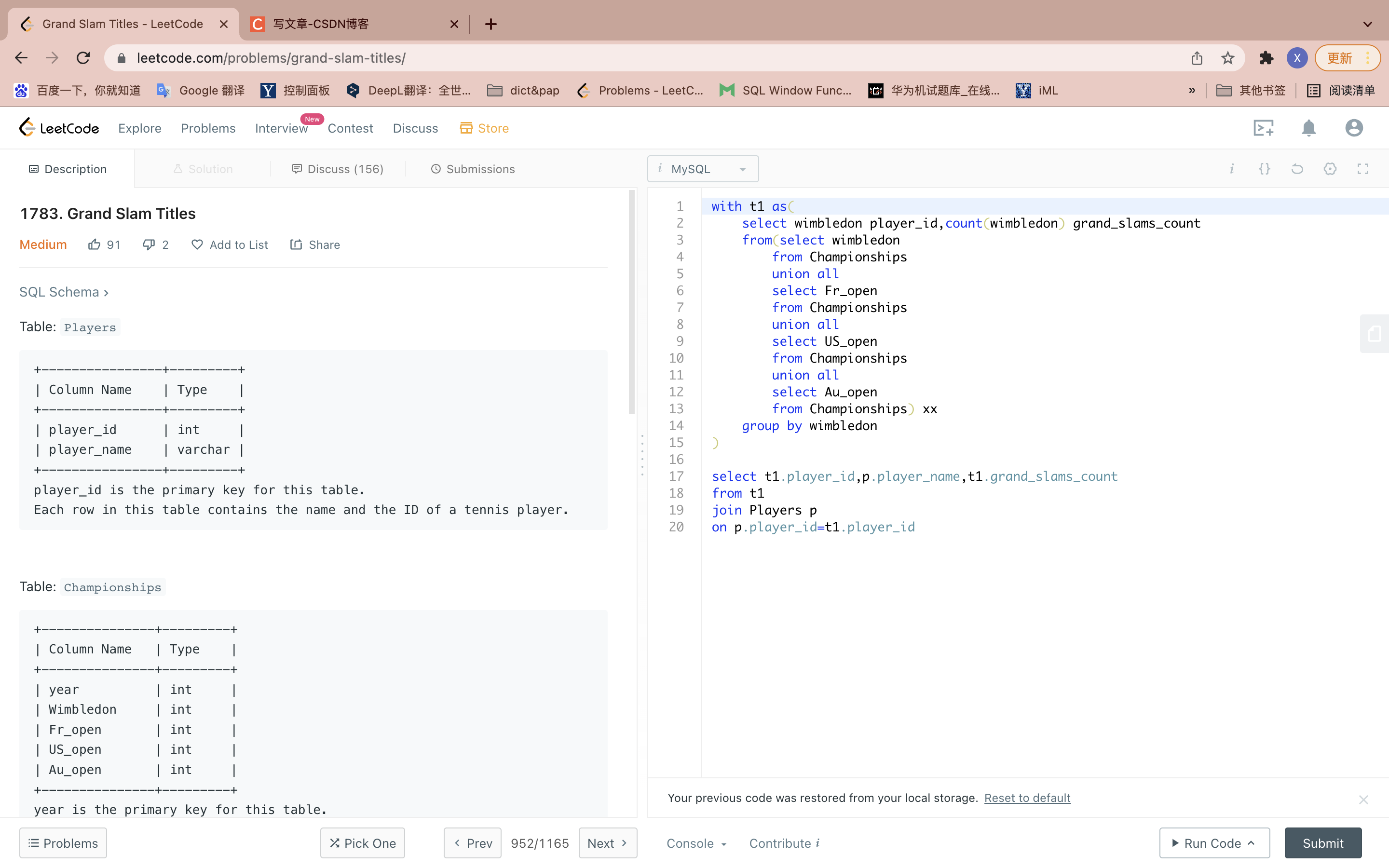Click the reset code arrow icon

pos(1297,169)
